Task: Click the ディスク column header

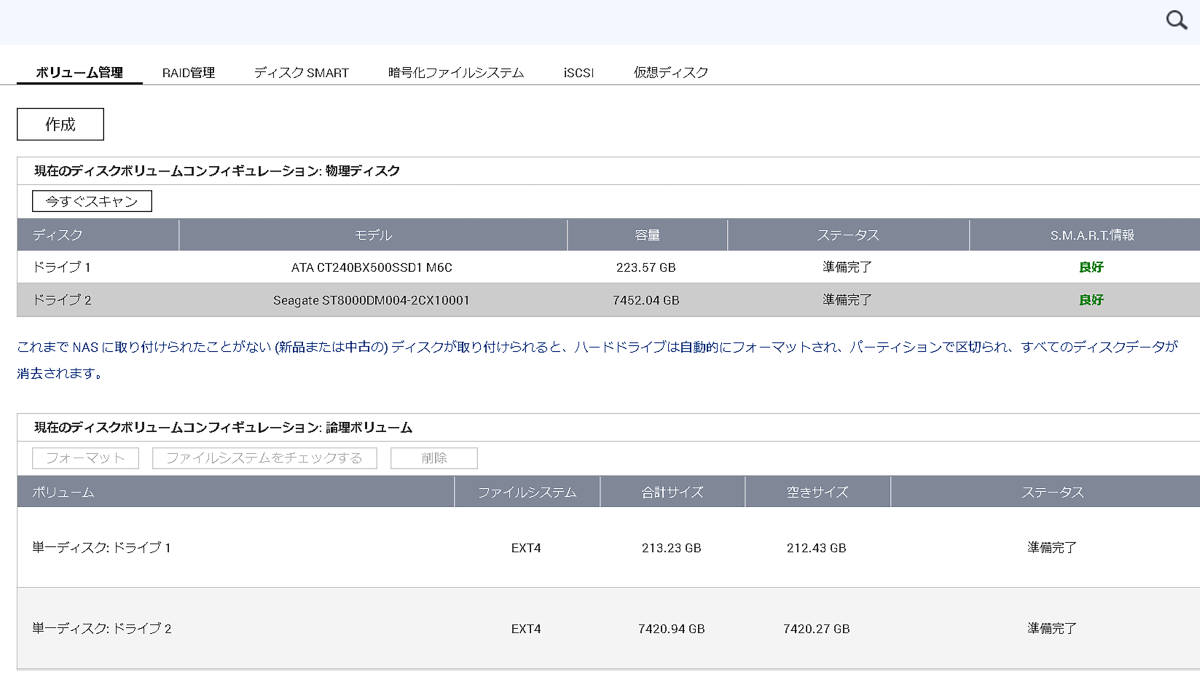Action: coord(98,235)
